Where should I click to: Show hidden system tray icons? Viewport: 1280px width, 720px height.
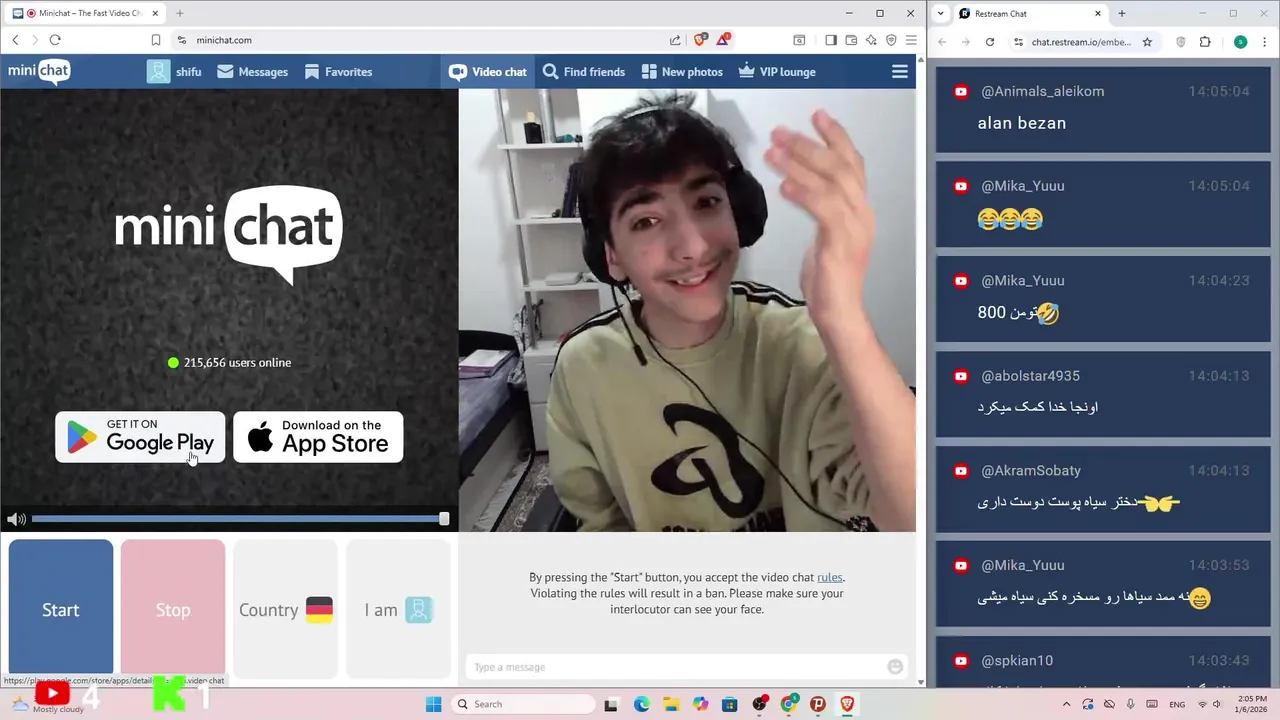[x=1066, y=704]
